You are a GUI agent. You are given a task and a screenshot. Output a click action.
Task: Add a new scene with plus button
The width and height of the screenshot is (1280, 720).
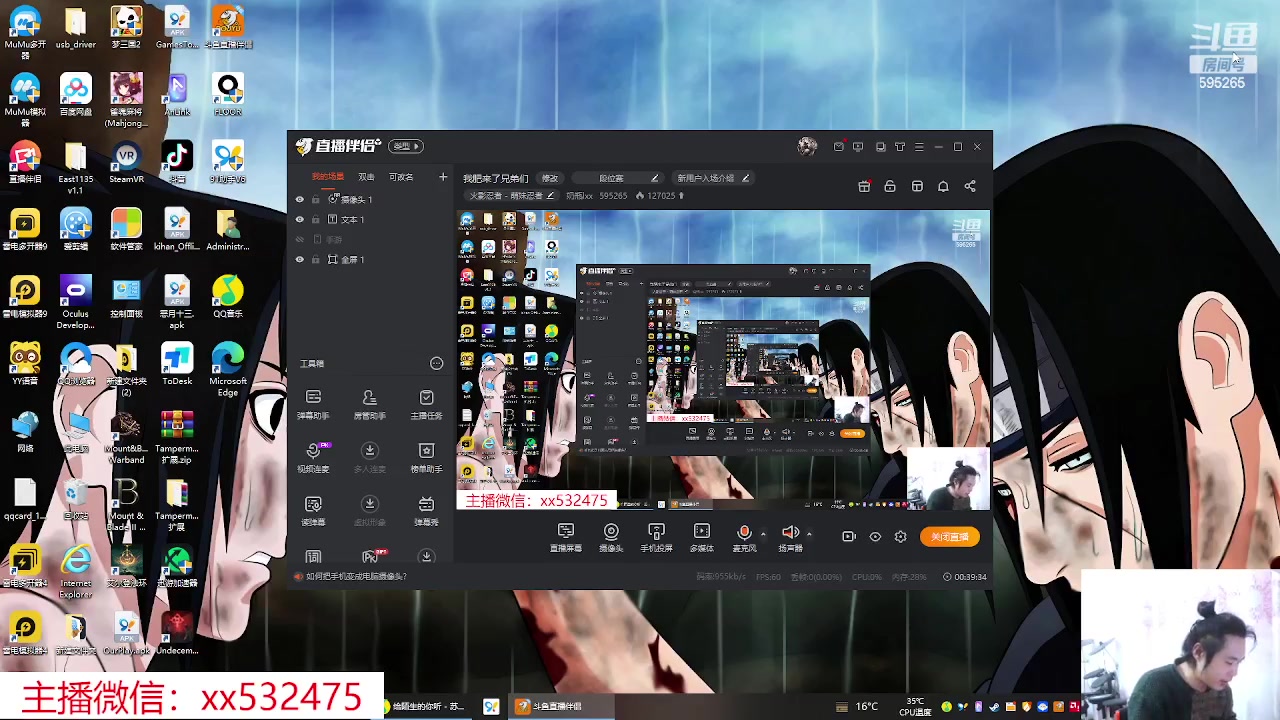[443, 177]
